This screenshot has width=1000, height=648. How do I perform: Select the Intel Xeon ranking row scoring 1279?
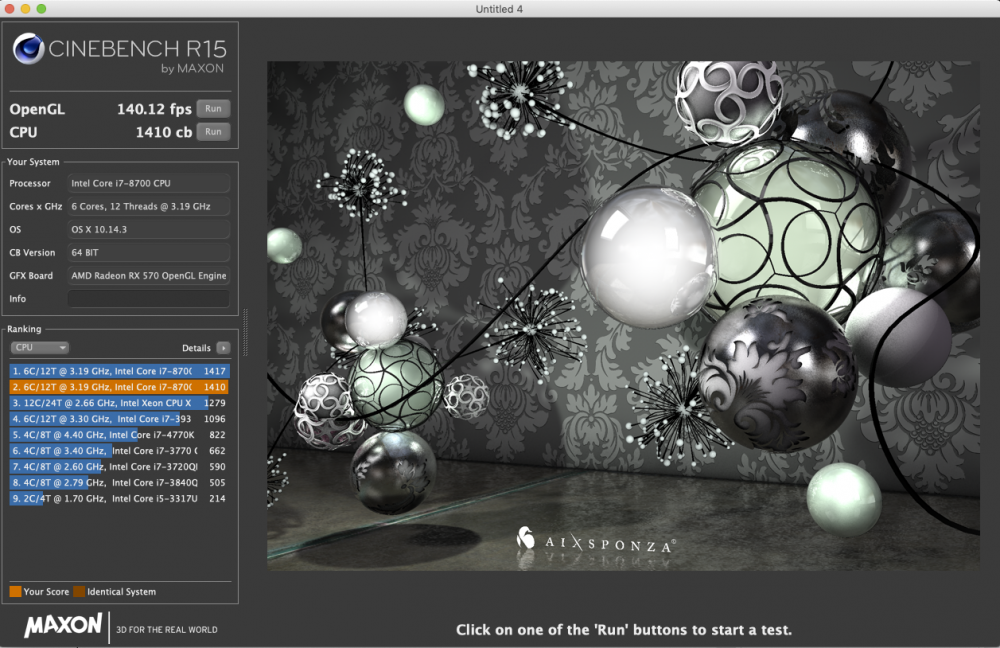119,402
